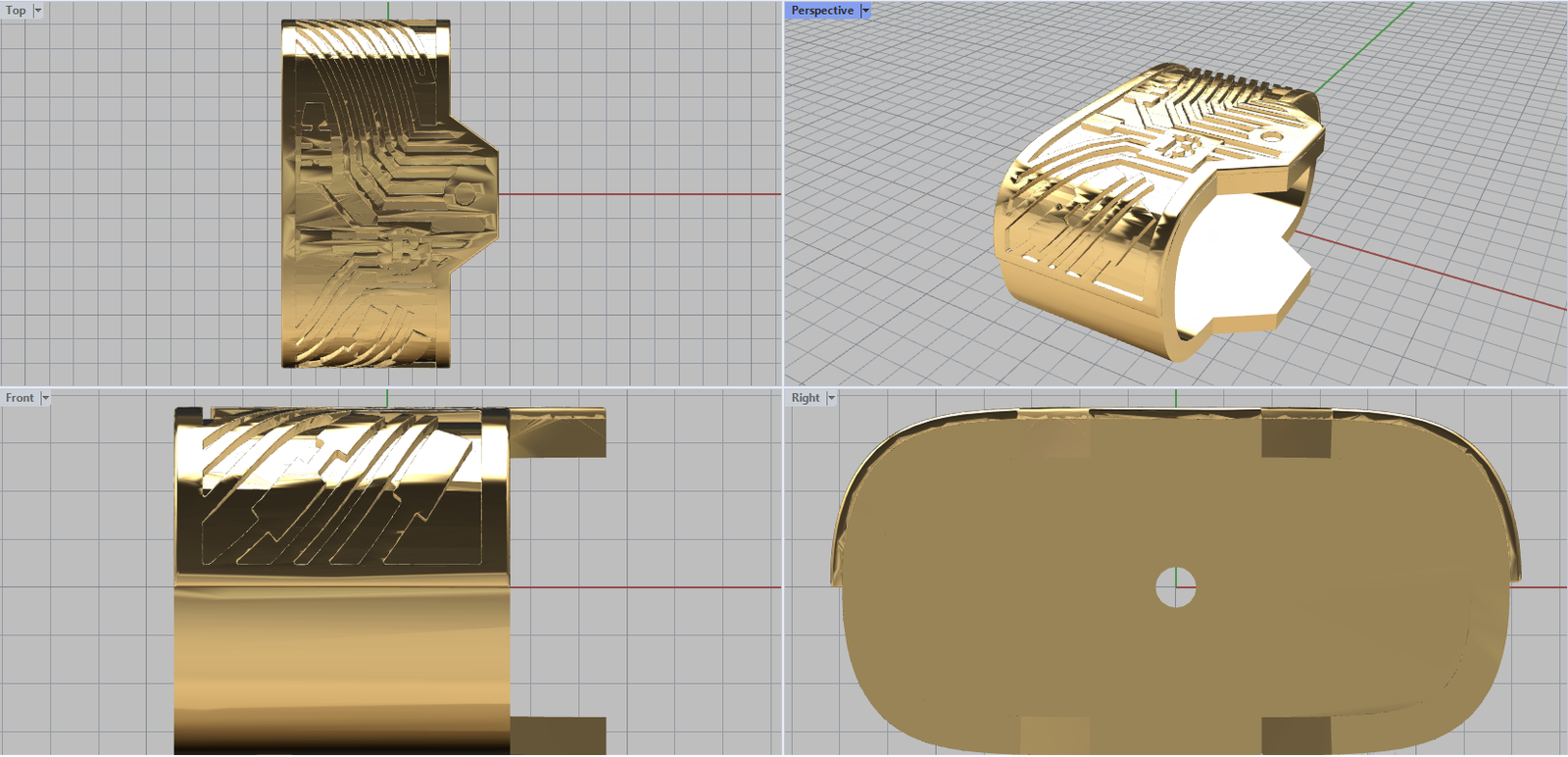This screenshot has height=757, width=1568.
Task: Click the Top viewport title label
Action: coord(16,11)
